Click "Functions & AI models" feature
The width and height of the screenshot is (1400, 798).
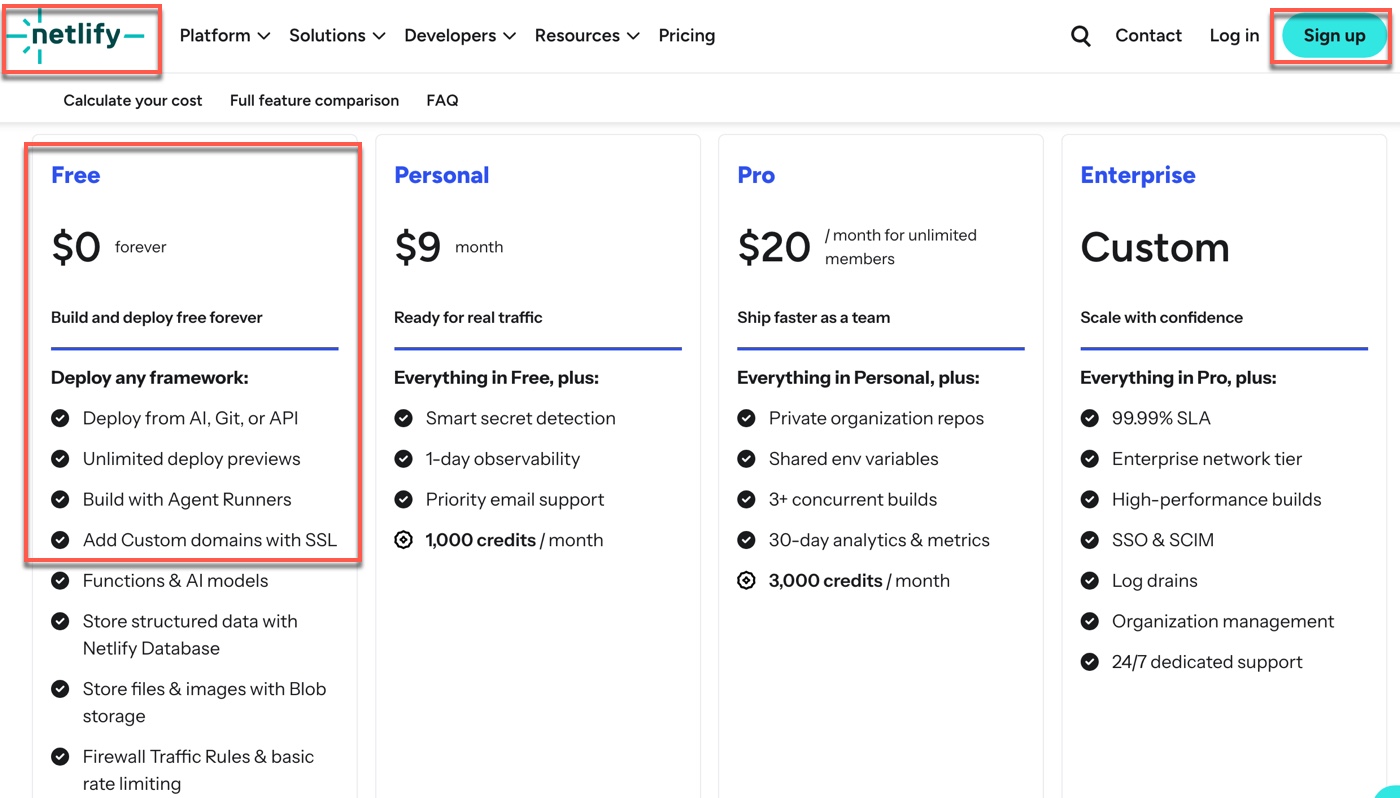coord(176,581)
